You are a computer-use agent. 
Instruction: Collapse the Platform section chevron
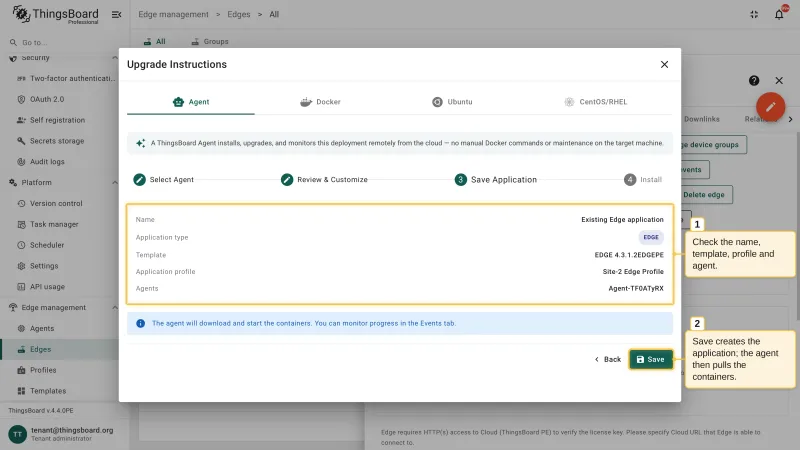click(x=114, y=183)
